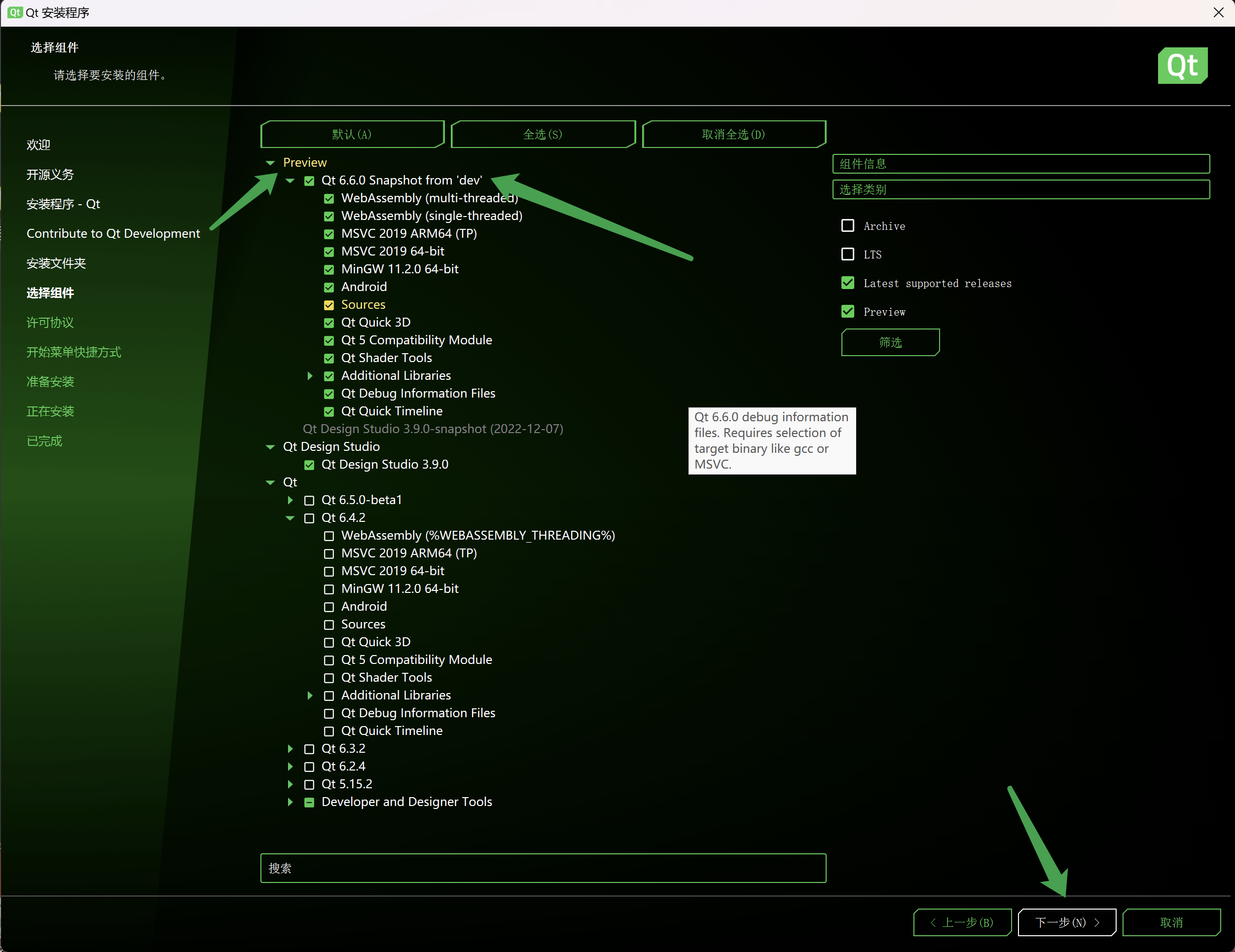This screenshot has height=952, width=1235.
Task: Close the Qt installer window
Action: click(x=1218, y=12)
